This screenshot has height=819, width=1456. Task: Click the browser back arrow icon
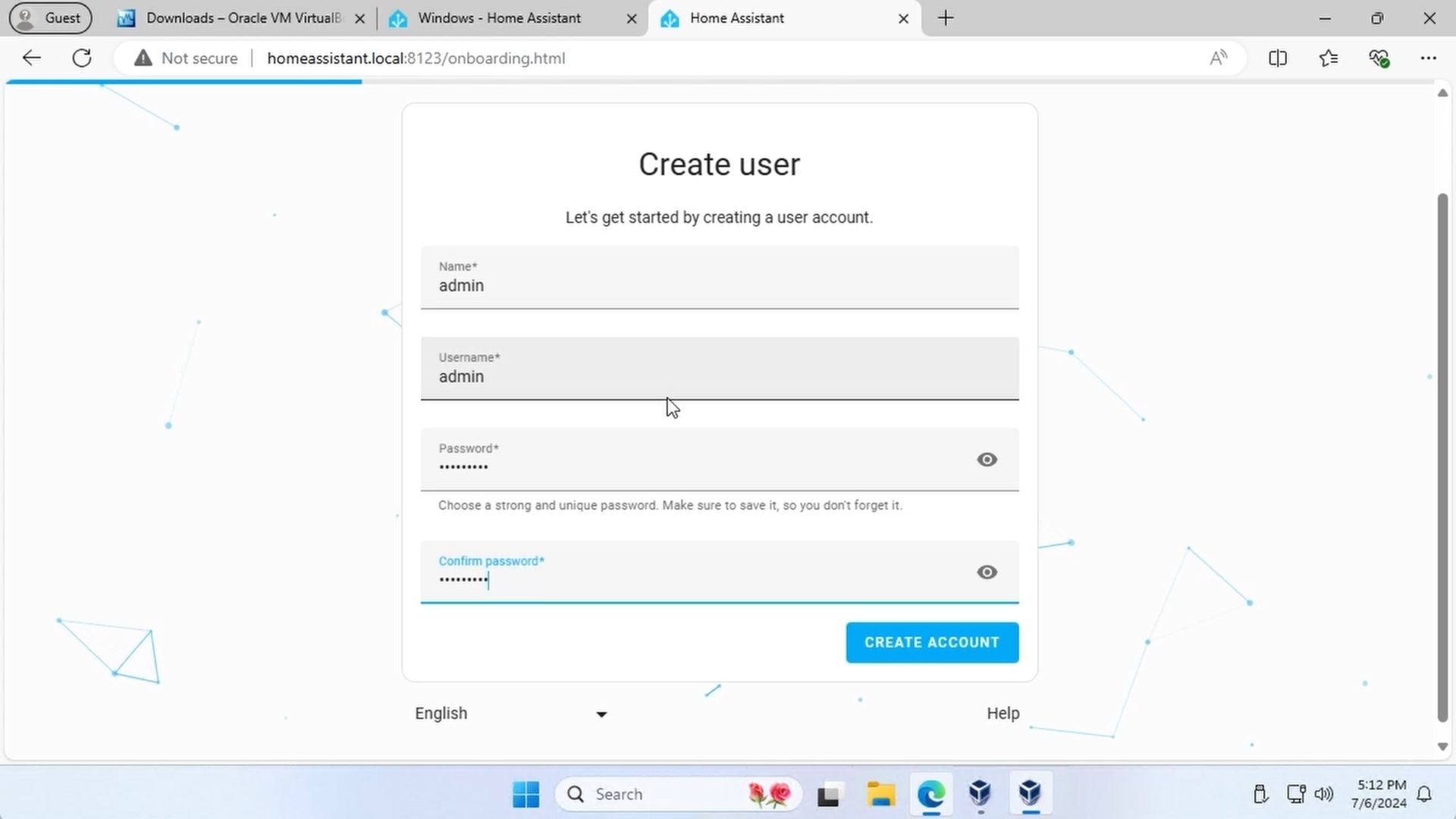tap(30, 58)
